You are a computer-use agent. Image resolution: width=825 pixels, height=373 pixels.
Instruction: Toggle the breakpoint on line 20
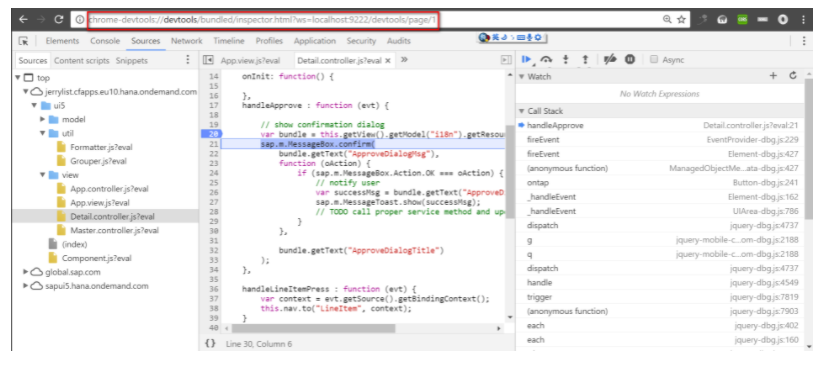click(x=212, y=134)
